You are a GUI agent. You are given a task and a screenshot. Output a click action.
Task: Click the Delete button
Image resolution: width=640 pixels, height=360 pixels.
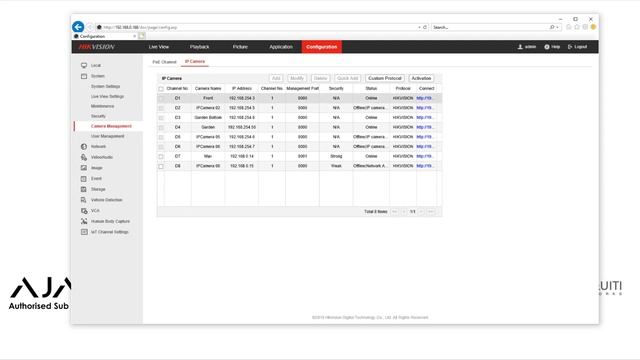click(320, 78)
